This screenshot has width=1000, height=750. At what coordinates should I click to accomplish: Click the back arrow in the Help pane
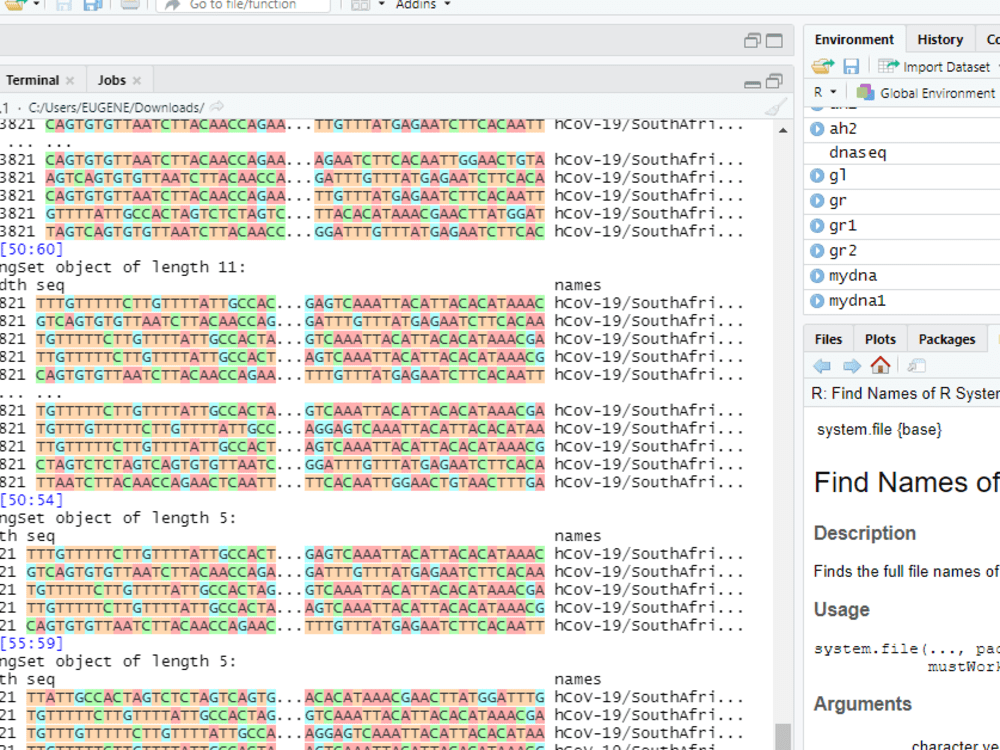[821, 366]
